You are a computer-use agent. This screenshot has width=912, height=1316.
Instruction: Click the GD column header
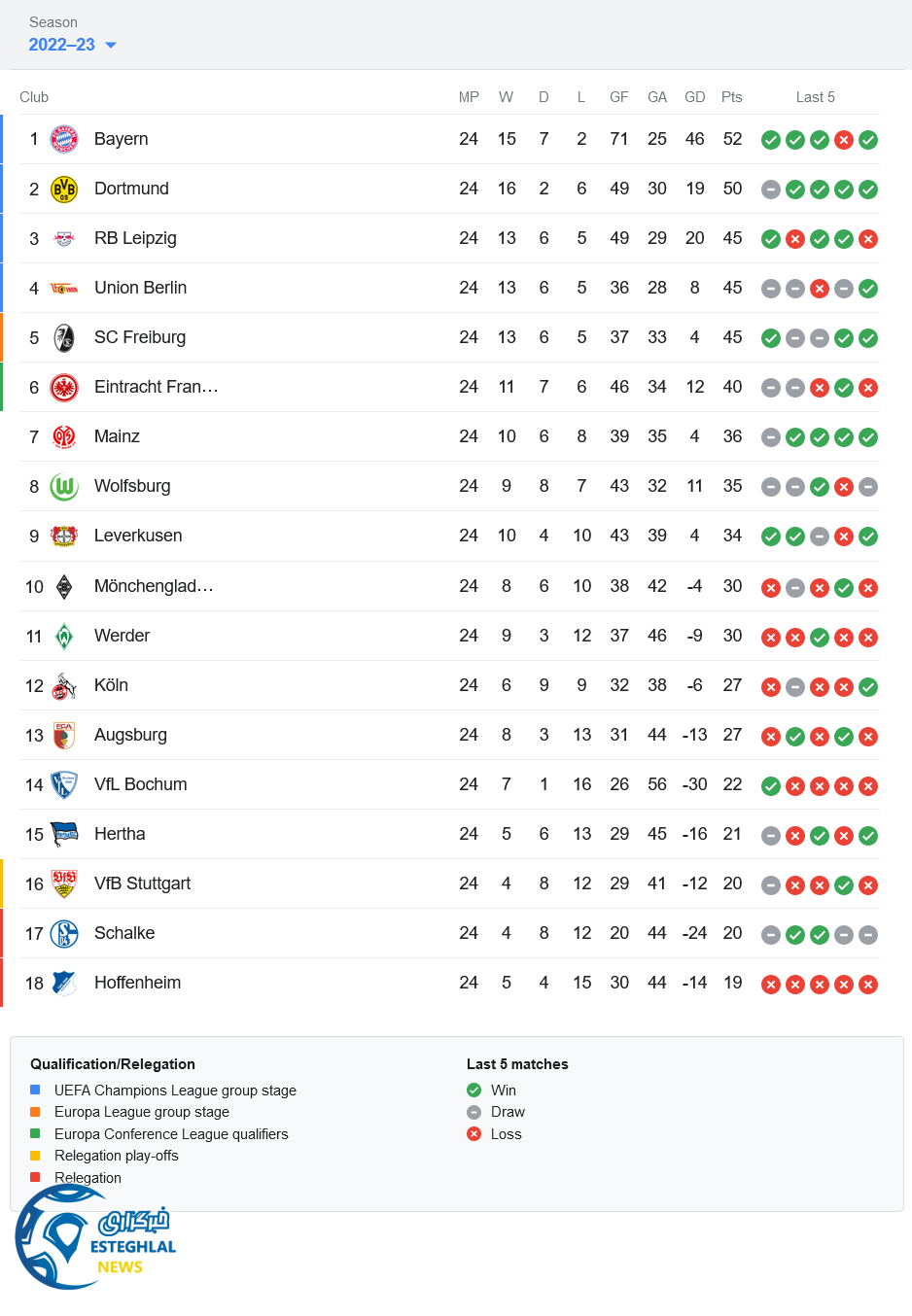(x=694, y=97)
